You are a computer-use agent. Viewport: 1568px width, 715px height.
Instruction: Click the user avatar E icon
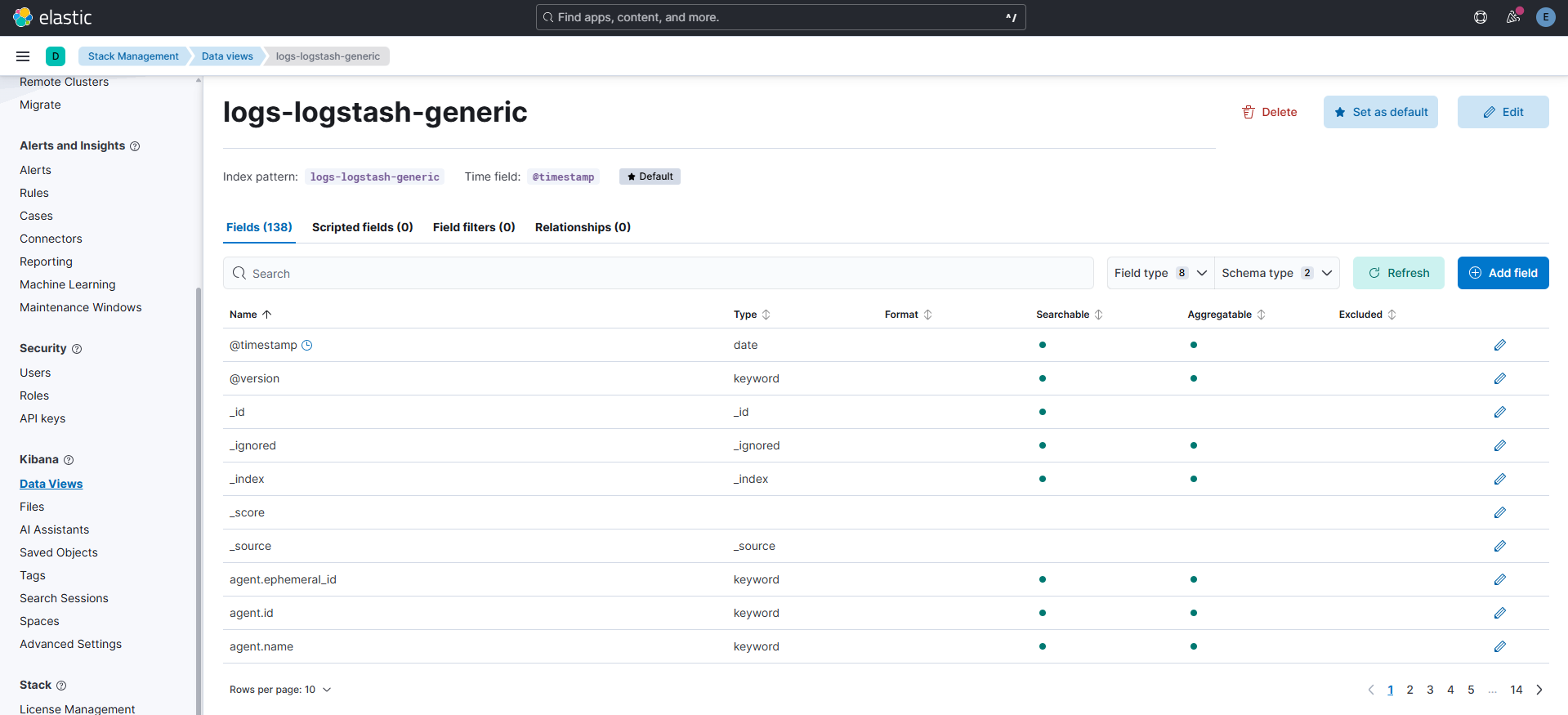(1545, 17)
